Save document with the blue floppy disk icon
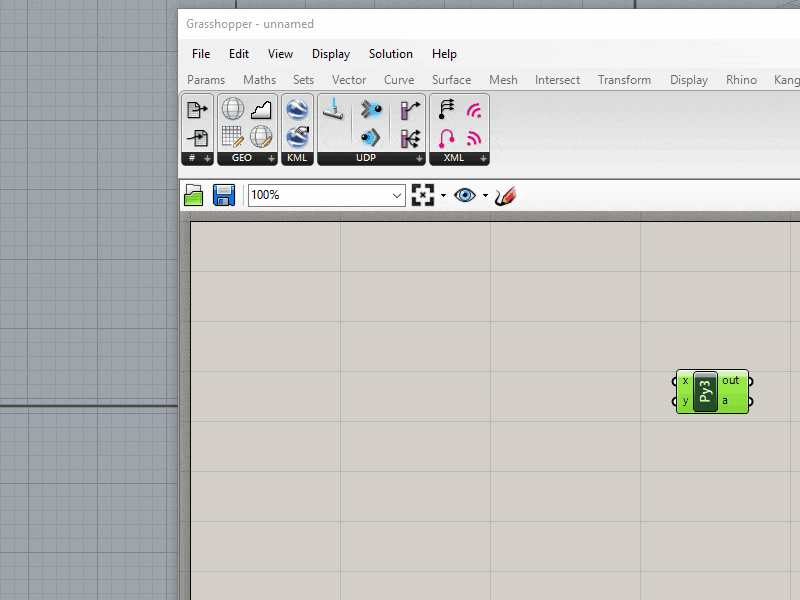The width and height of the screenshot is (800, 600). click(223, 195)
